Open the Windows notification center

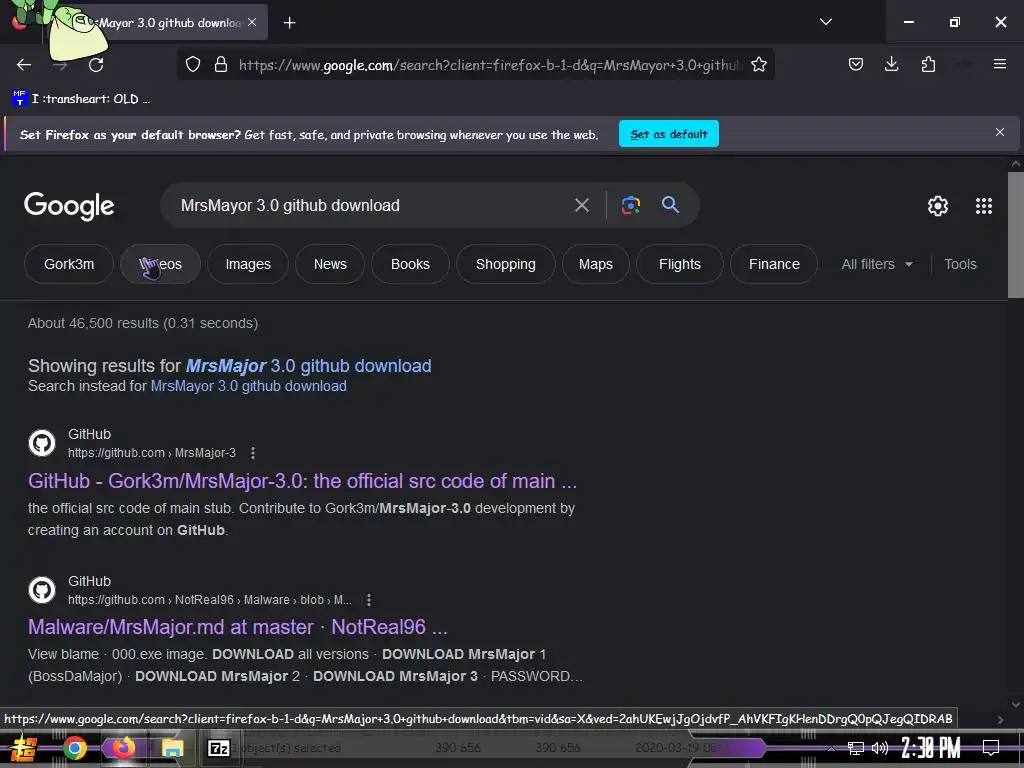991,748
